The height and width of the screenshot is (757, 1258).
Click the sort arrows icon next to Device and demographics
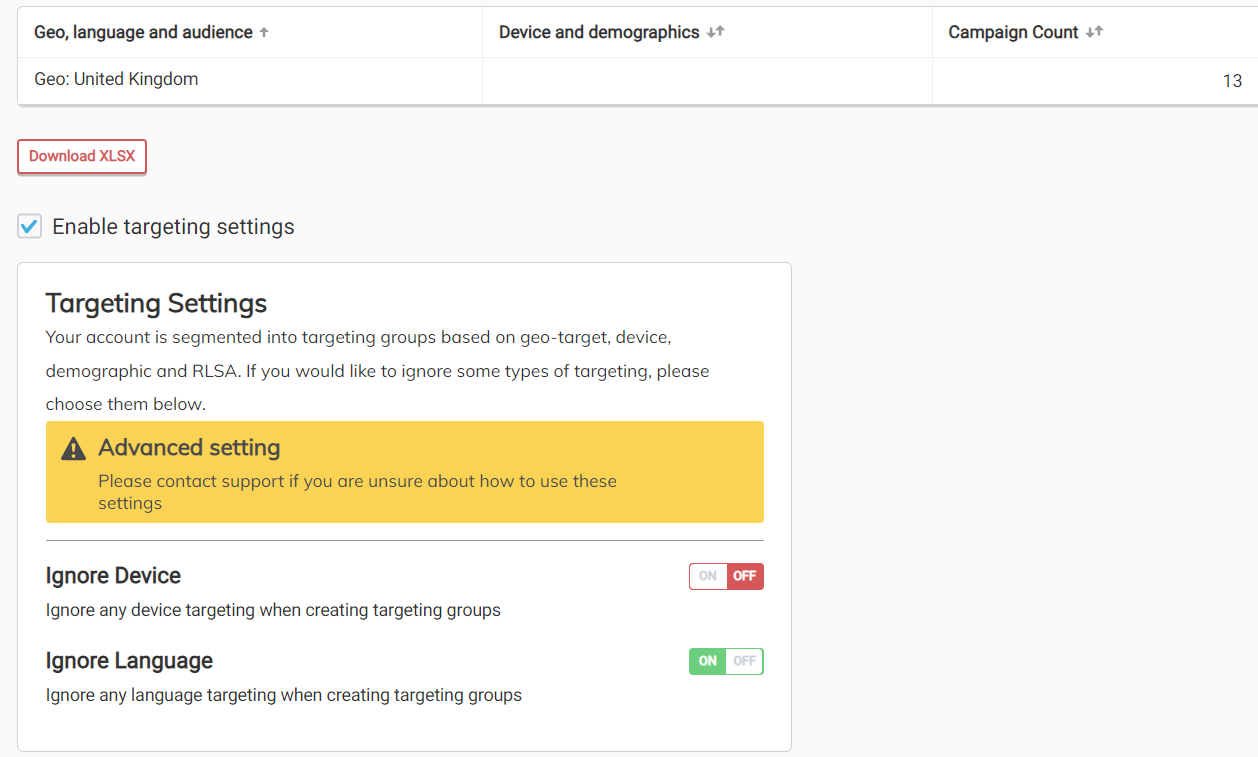tap(715, 32)
